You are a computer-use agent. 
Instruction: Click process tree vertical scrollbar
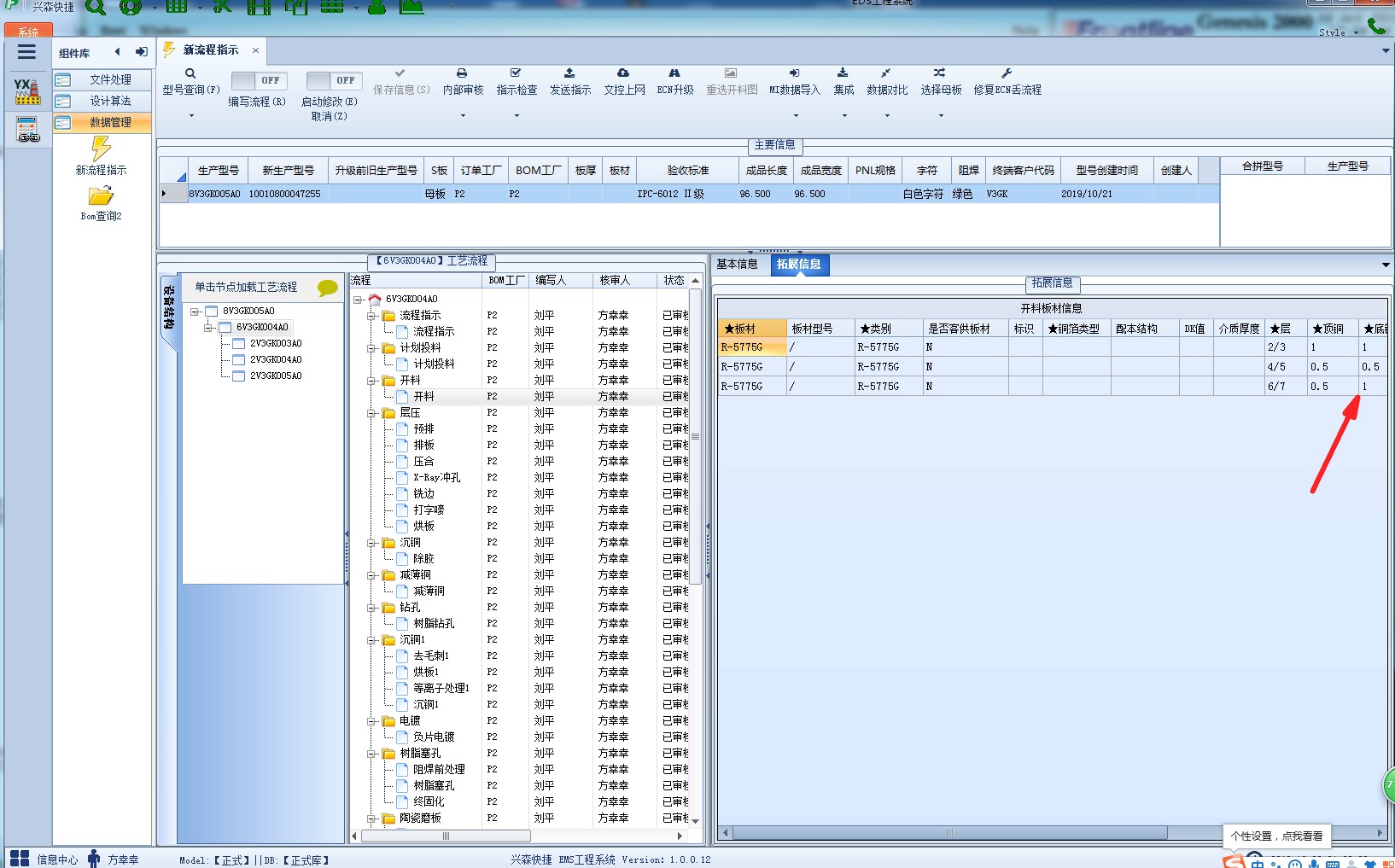[x=695, y=437]
